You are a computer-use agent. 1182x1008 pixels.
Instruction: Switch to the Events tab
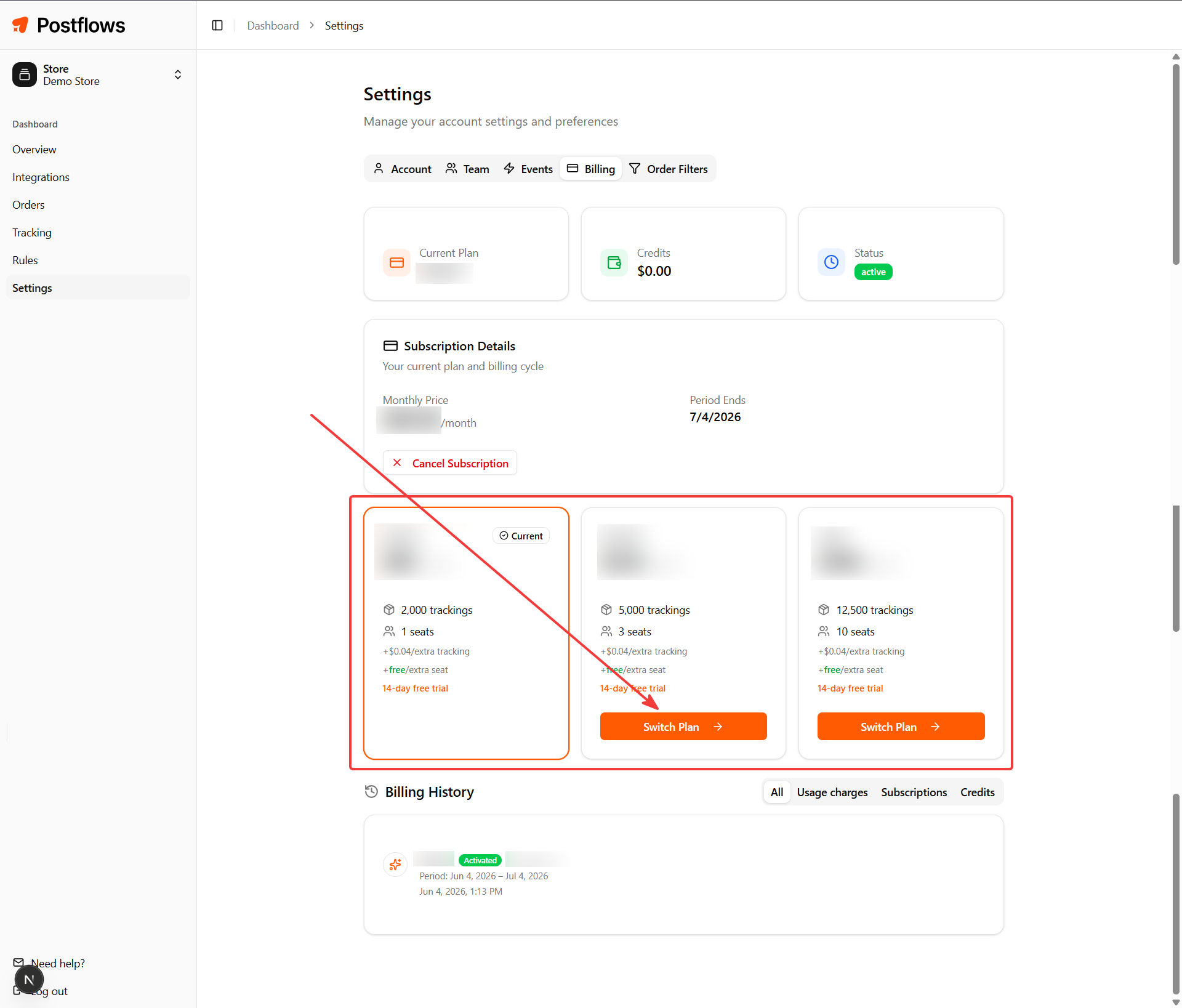[528, 169]
